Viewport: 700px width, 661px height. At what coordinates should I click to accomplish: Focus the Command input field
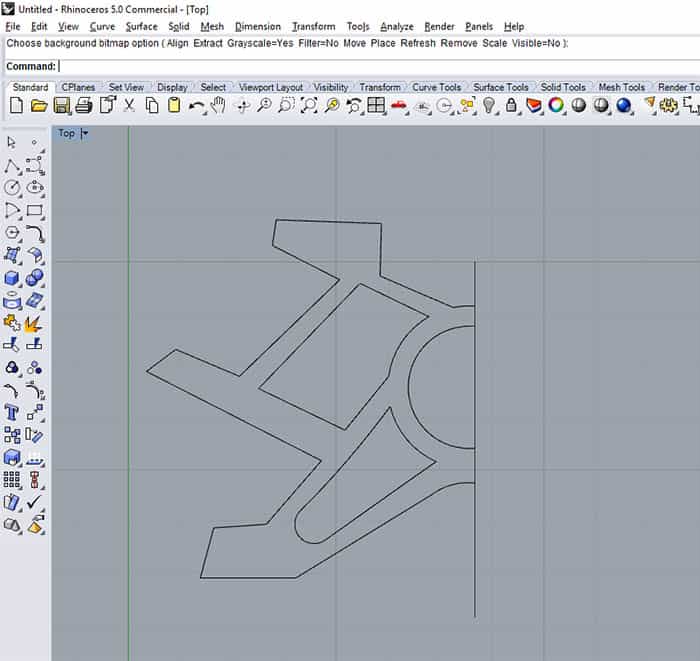tap(379, 67)
